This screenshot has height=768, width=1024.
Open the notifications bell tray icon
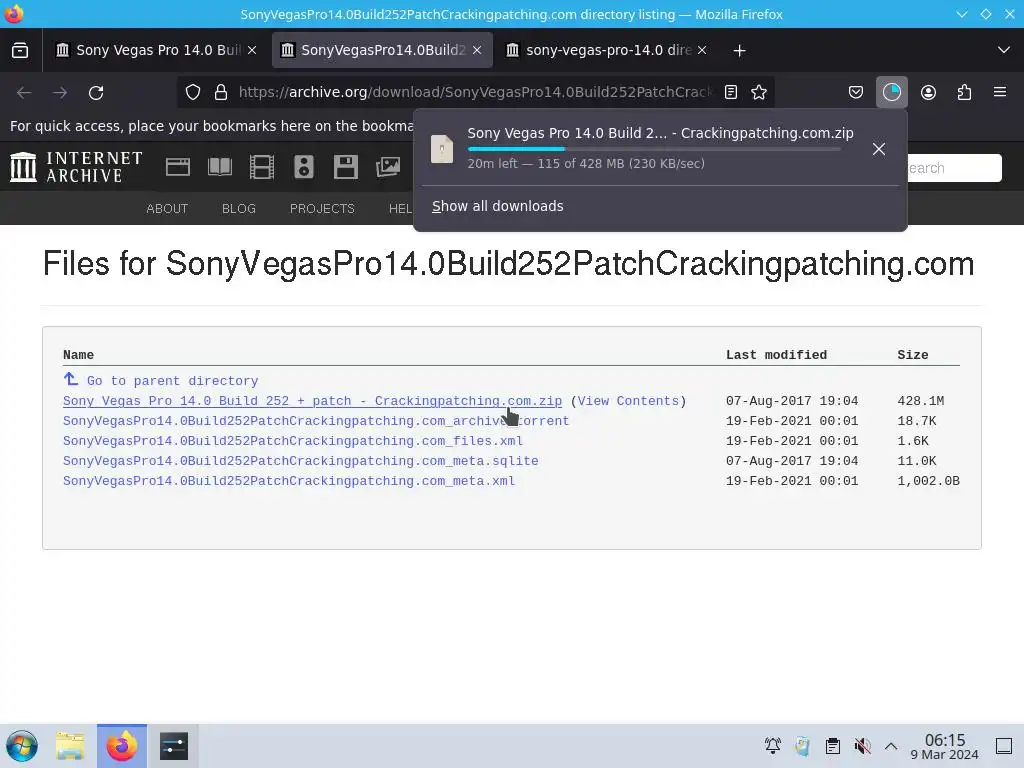coord(773,745)
